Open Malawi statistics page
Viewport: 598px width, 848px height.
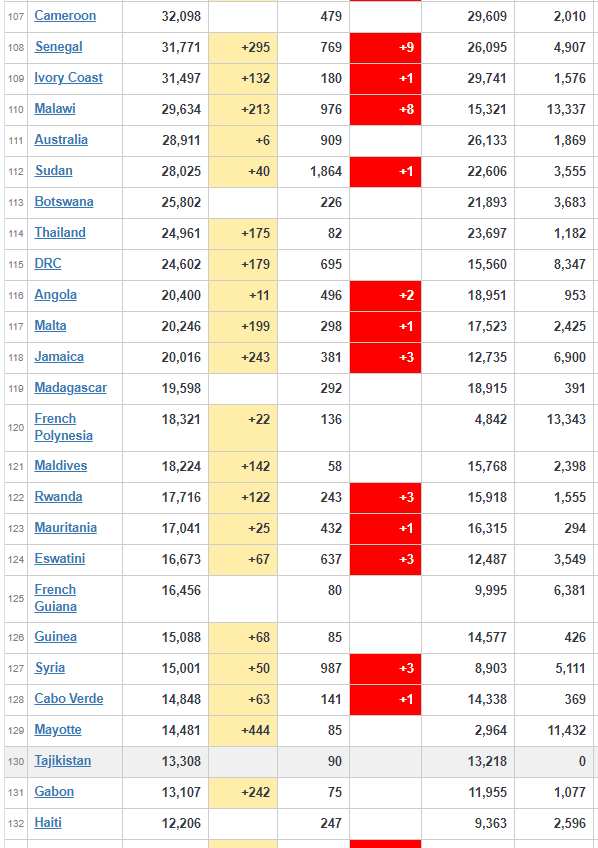(x=55, y=109)
